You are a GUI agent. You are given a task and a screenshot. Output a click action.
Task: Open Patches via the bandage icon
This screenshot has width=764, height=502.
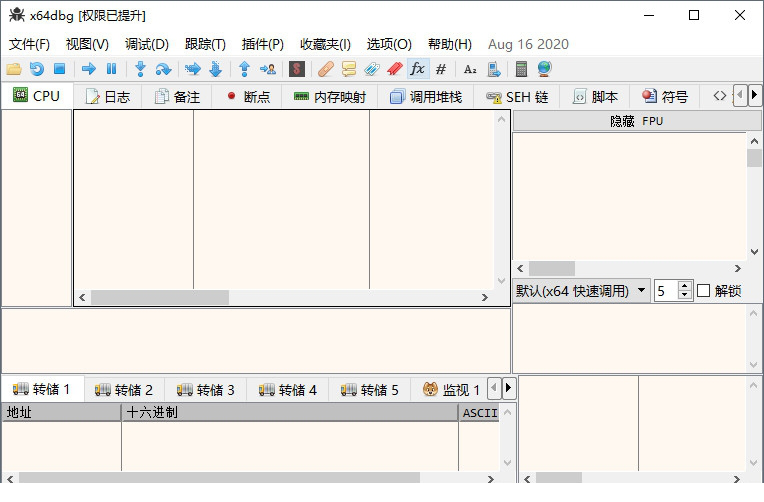pyautogui.click(x=325, y=69)
